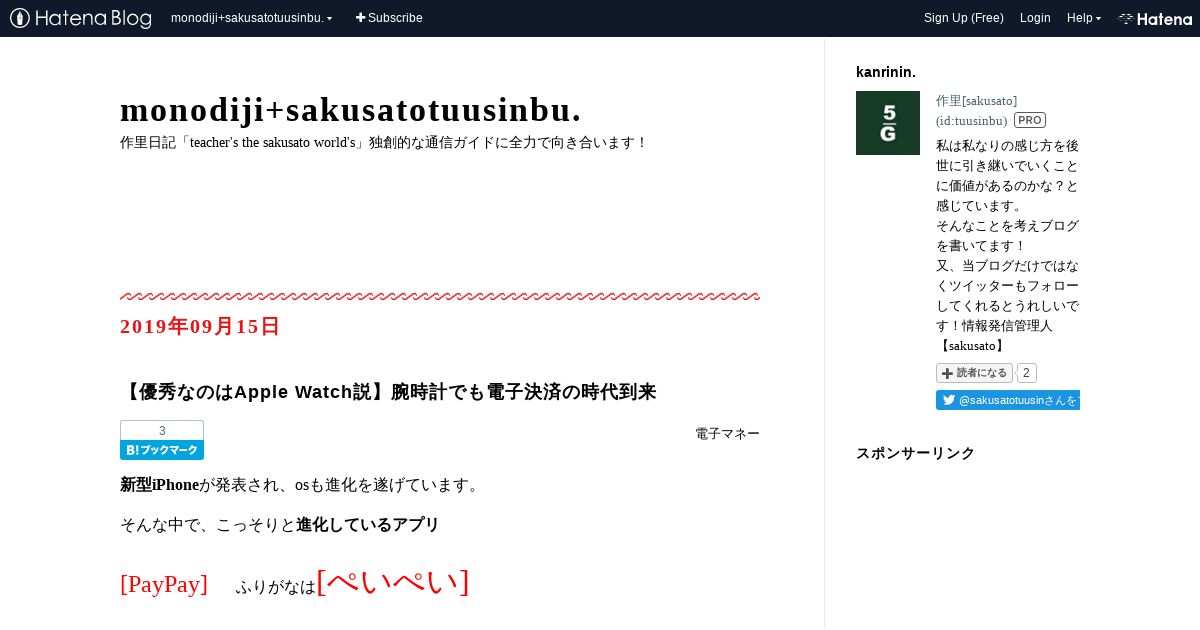1200x630 pixels.
Task: Click the bookmark count 3
Action: coord(162,430)
